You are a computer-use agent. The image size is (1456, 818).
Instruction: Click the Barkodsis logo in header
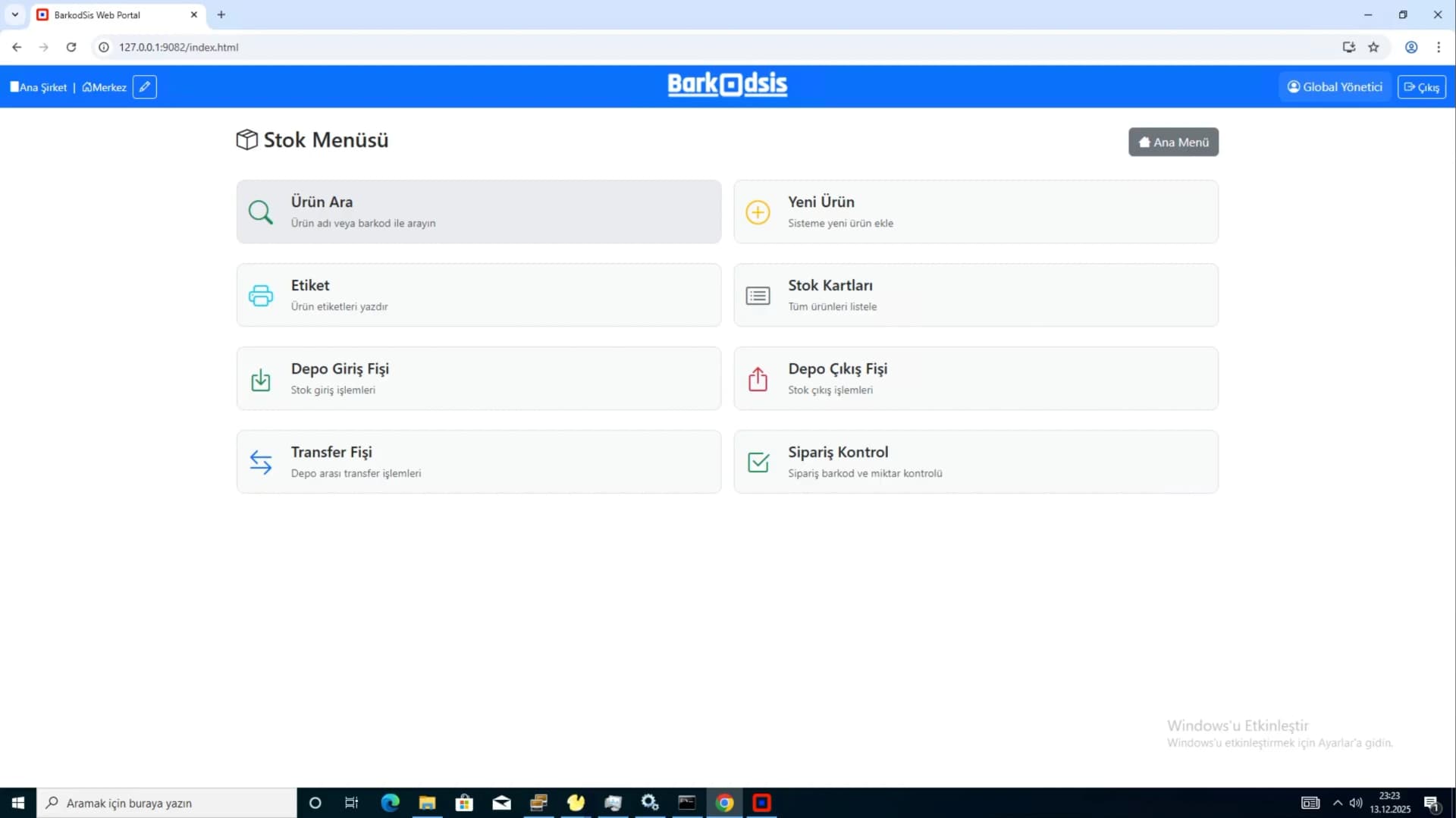[727, 85]
